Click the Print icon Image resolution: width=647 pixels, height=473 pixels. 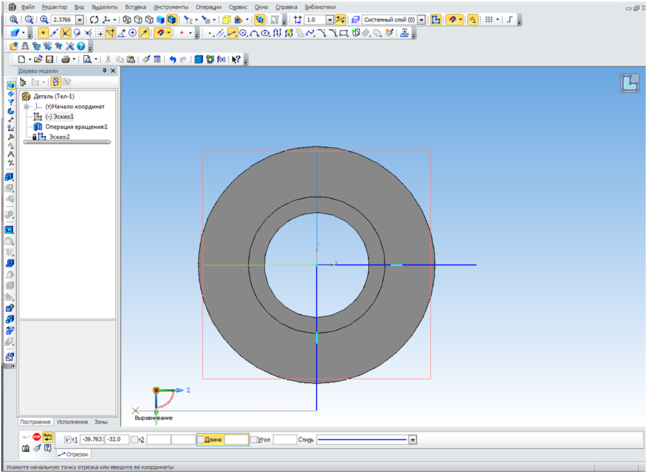66,59
